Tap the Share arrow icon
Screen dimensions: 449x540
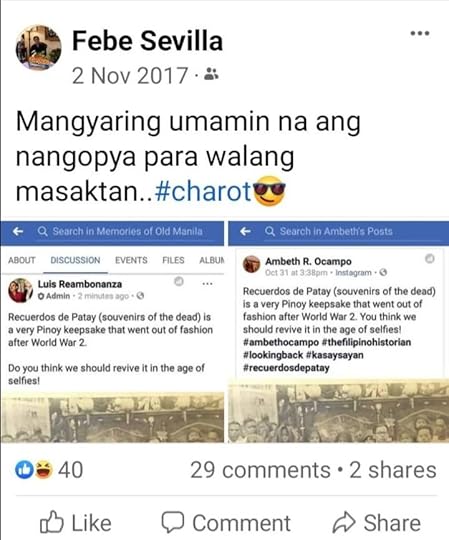[x=344, y=522]
